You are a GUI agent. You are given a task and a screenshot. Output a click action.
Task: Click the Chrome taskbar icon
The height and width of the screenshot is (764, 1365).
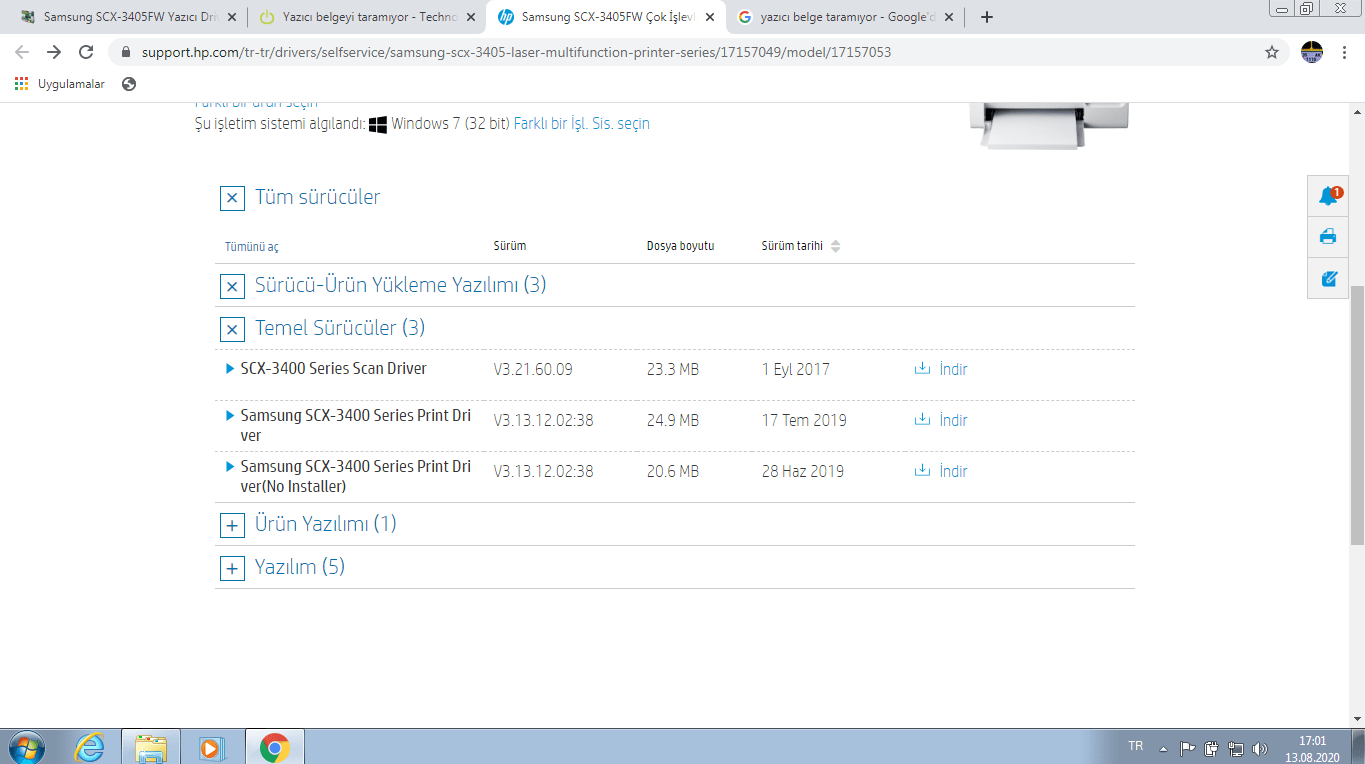pos(274,747)
